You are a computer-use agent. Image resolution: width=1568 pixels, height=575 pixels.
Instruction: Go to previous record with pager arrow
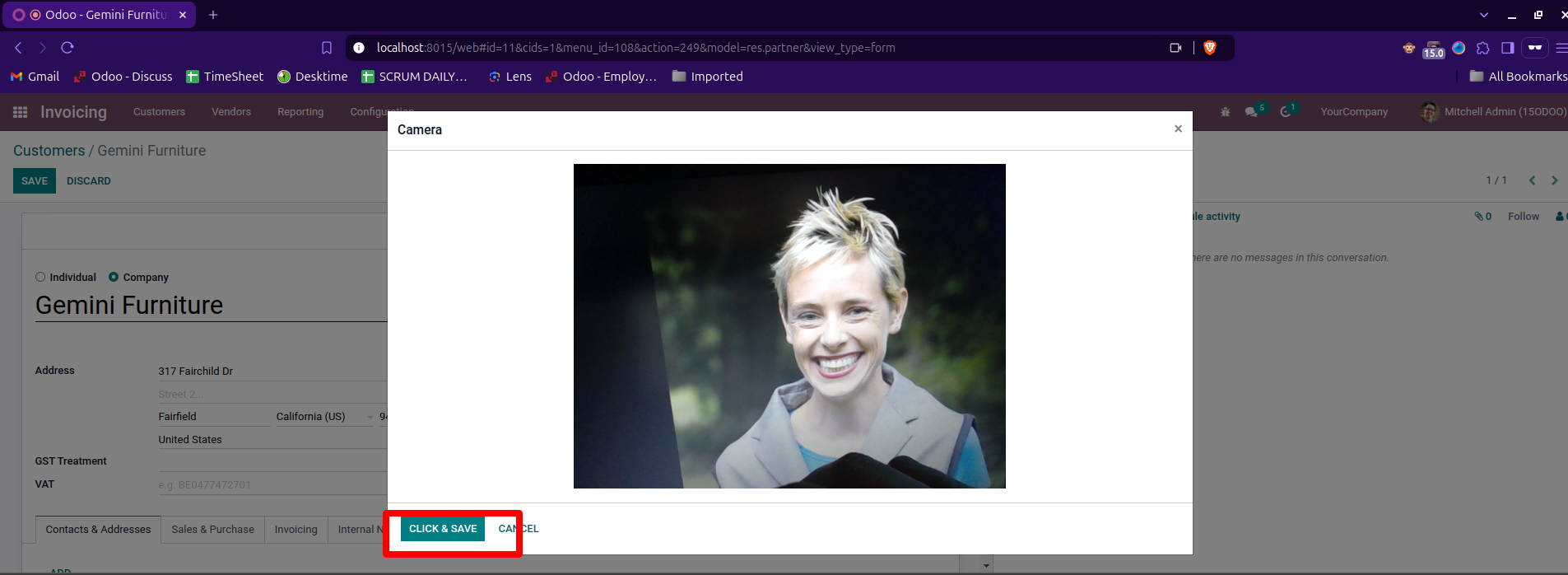coord(1533,180)
